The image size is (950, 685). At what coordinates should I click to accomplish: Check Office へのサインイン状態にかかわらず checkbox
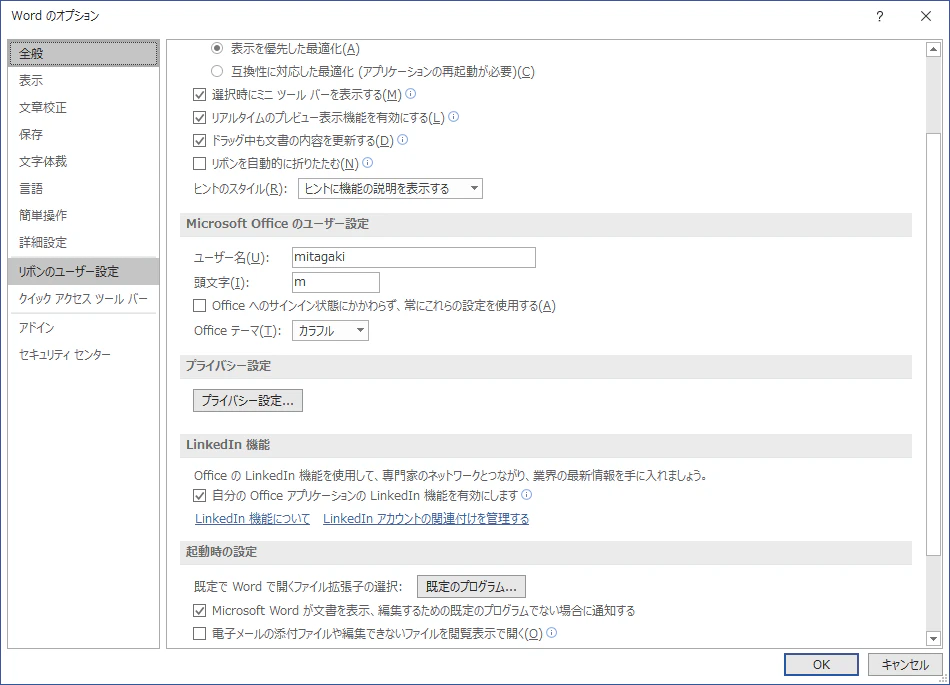point(199,306)
